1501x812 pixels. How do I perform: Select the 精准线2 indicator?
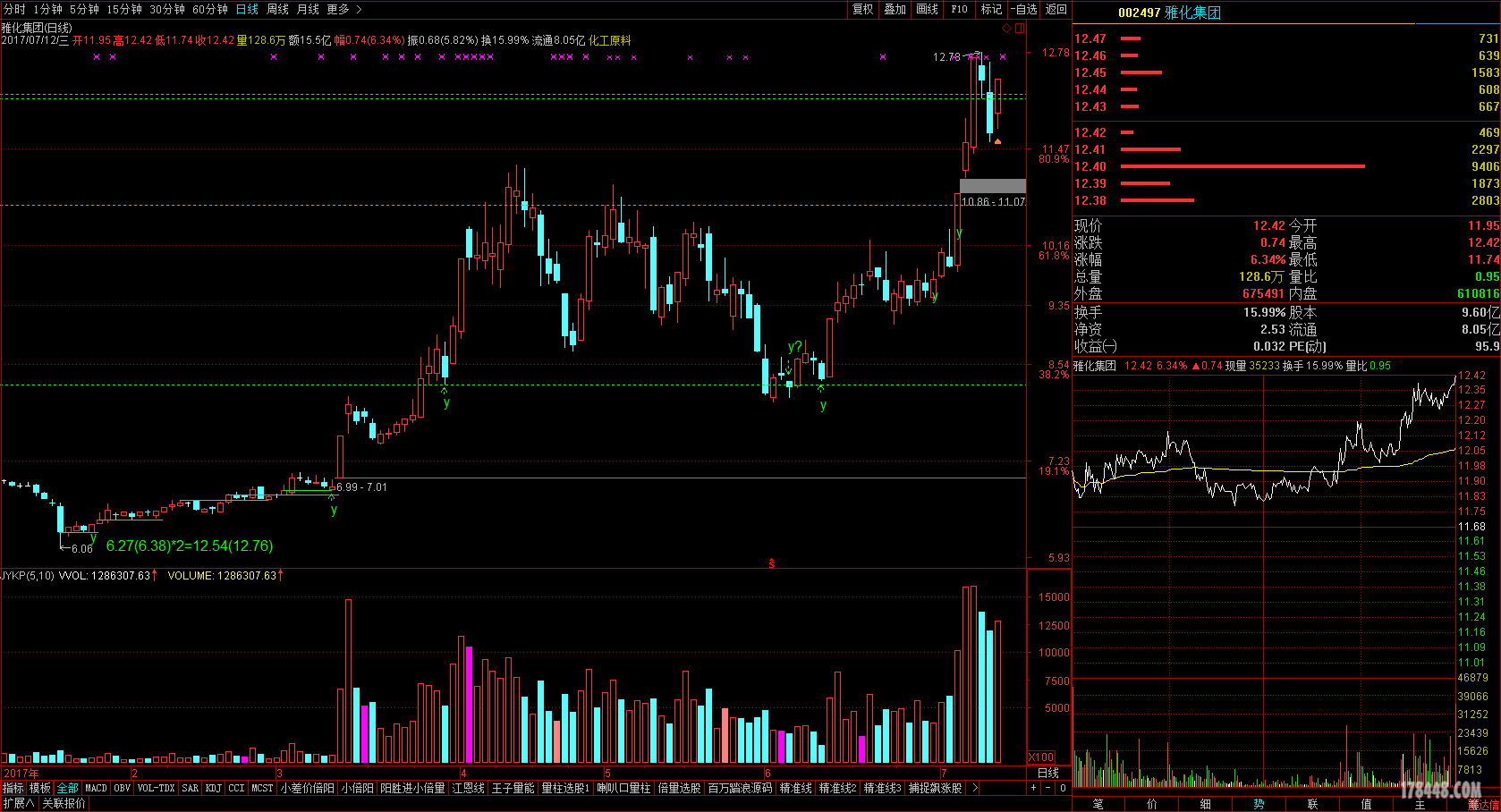[838, 788]
